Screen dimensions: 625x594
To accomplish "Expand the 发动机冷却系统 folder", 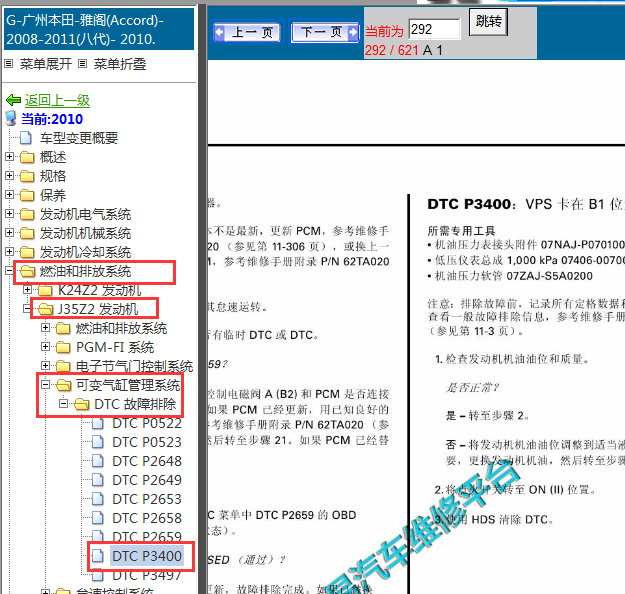I will tap(9, 252).
